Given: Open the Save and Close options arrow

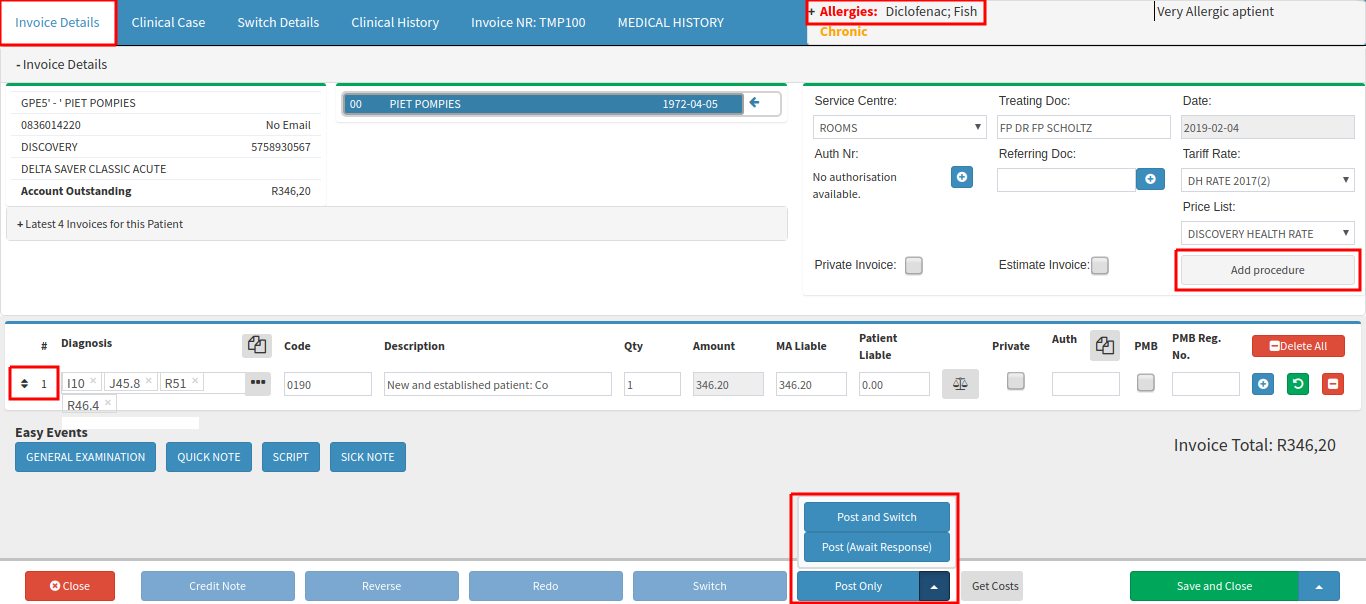Looking at the screenshot, I should coord(1319,586).
